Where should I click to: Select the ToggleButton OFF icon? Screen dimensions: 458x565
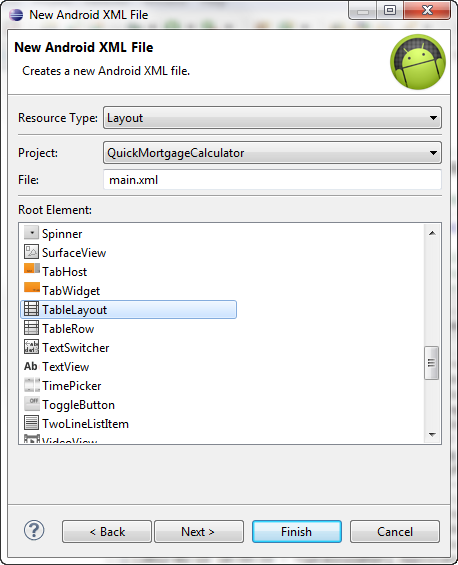coord(32,404)
